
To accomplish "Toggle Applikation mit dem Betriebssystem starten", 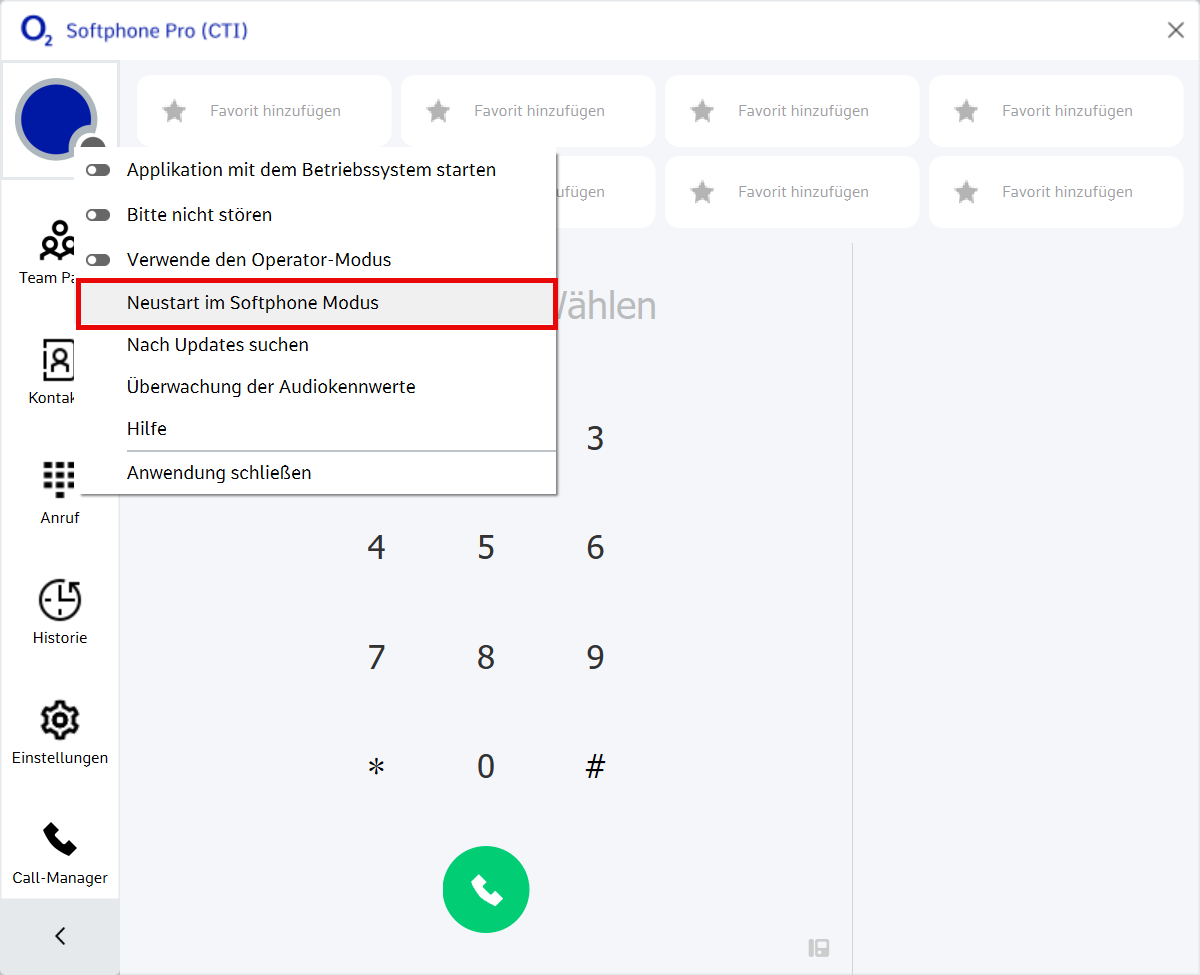I will coord(98,170).
